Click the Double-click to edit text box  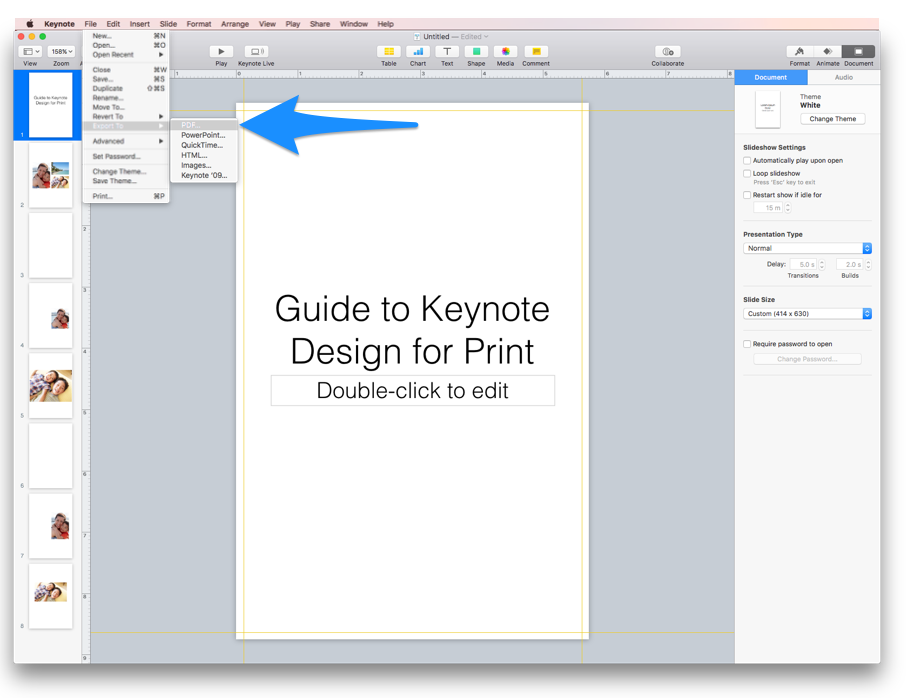412,390
